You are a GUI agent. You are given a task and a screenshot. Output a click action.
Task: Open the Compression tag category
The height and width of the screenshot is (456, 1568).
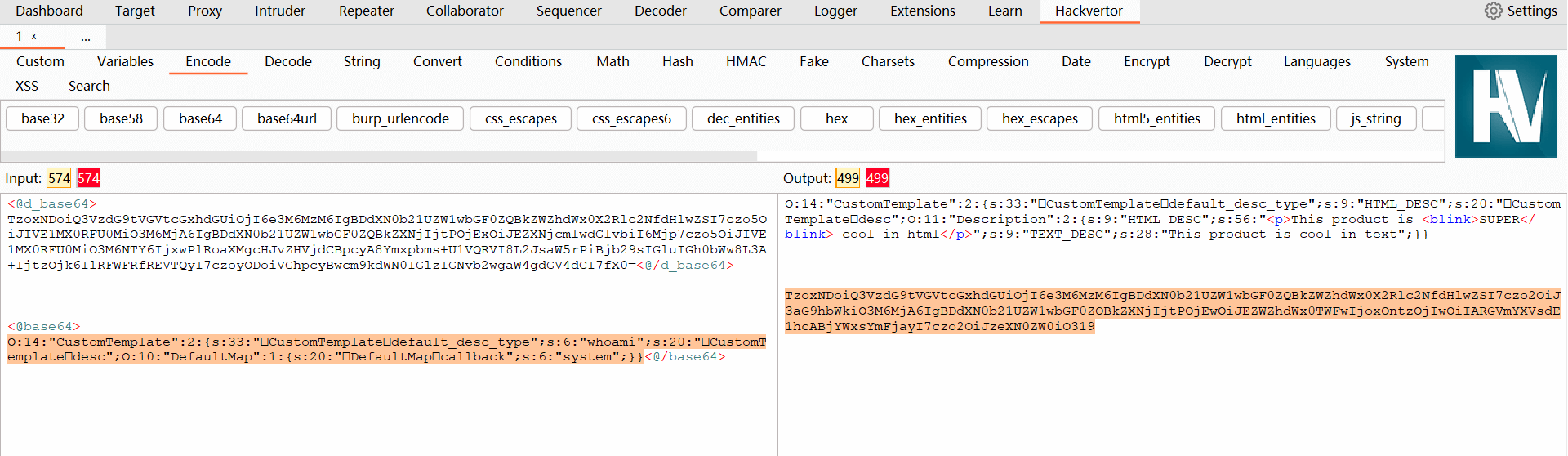click(x=987, y=61)
